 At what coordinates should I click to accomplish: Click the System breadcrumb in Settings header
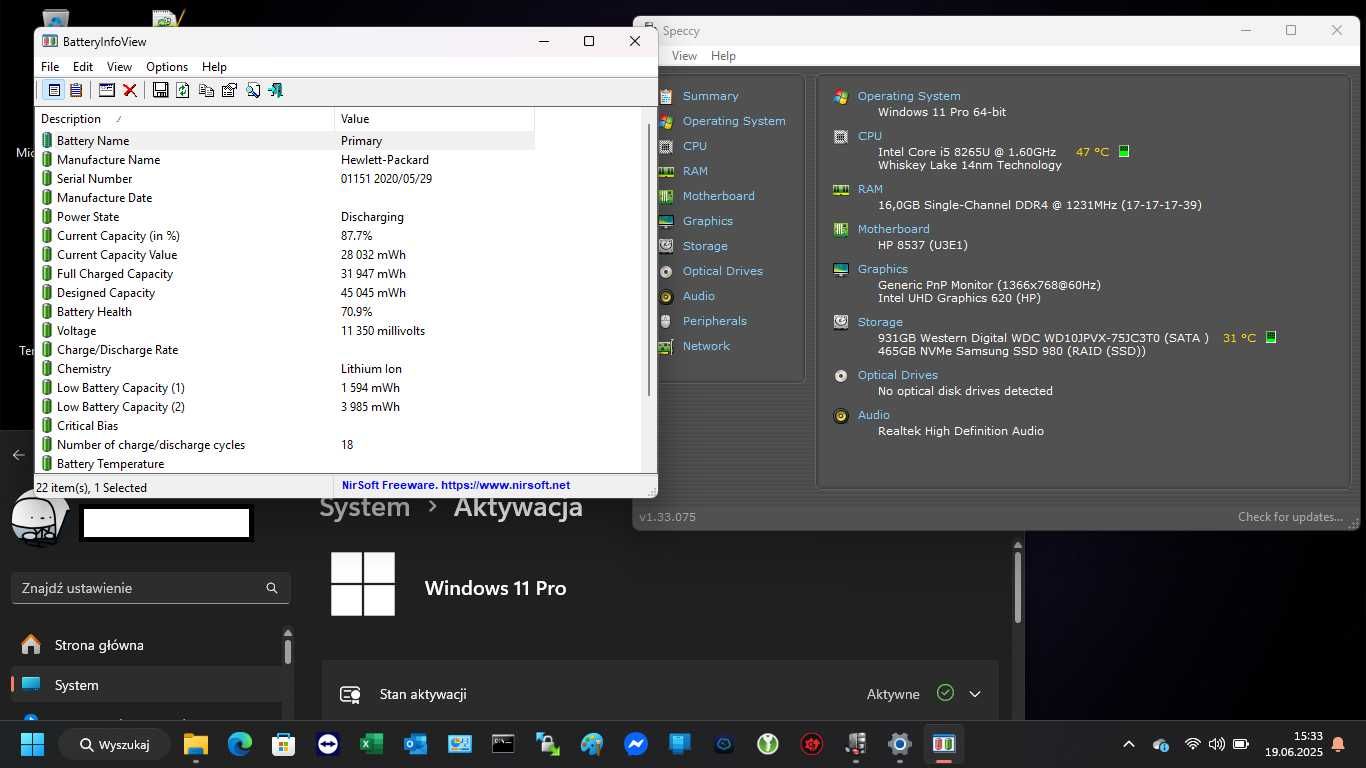click(x=364, y=507)
